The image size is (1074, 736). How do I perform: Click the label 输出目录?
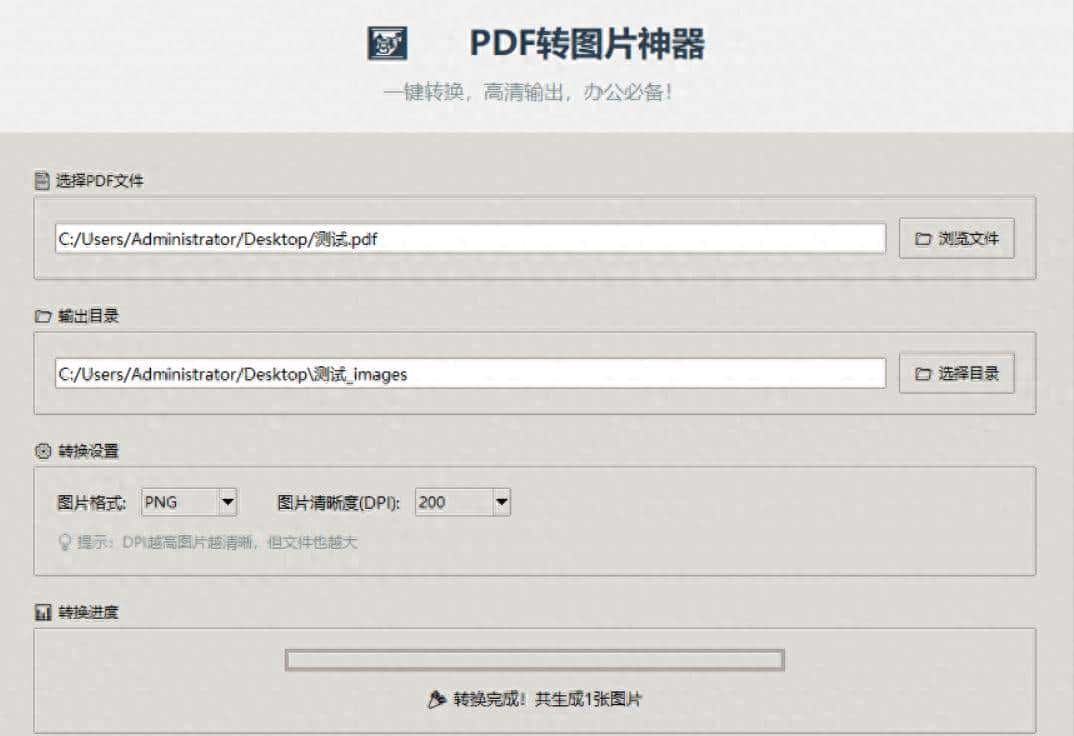tap(88, 316)
